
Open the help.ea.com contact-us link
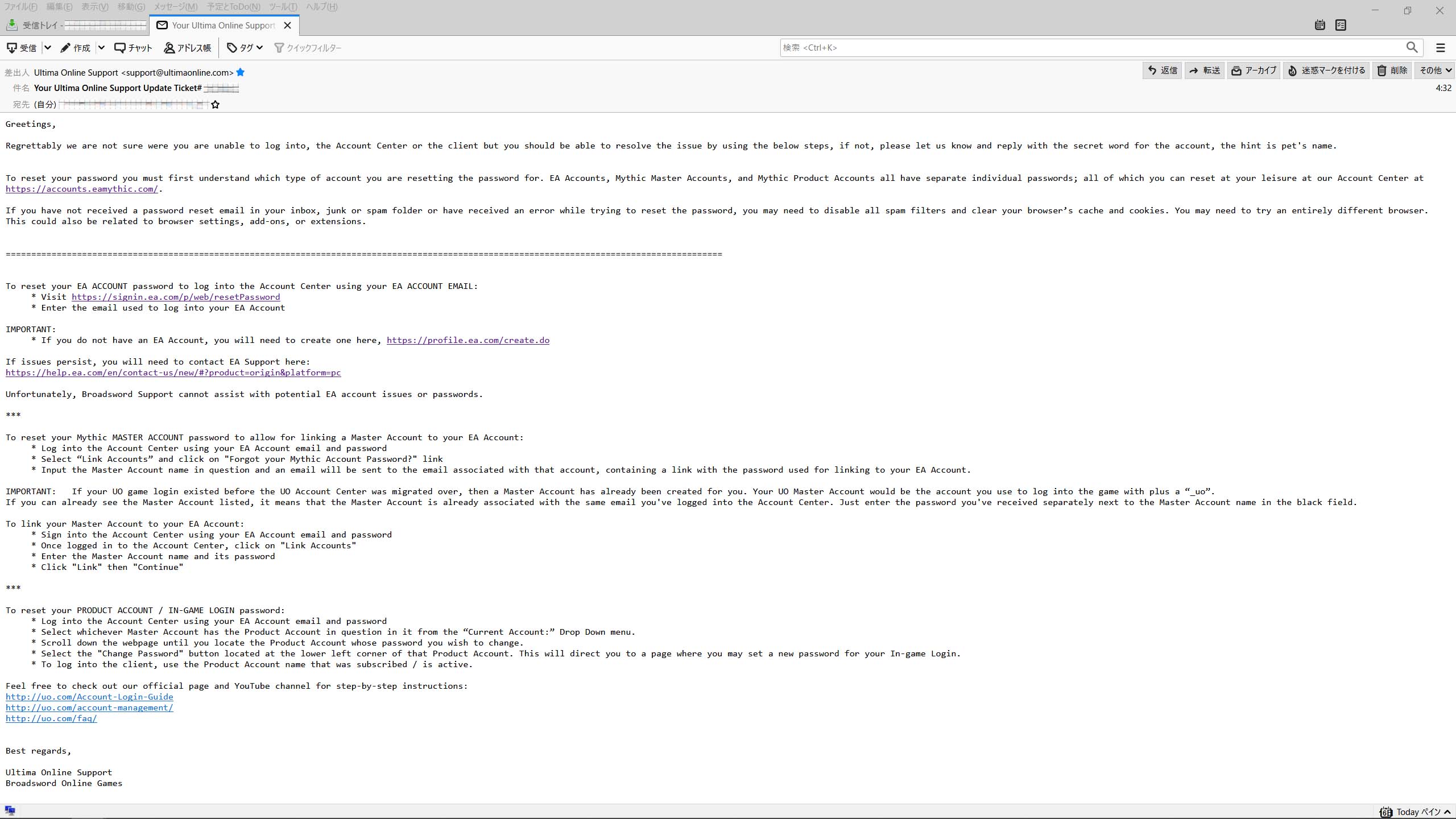pos(173,373)
